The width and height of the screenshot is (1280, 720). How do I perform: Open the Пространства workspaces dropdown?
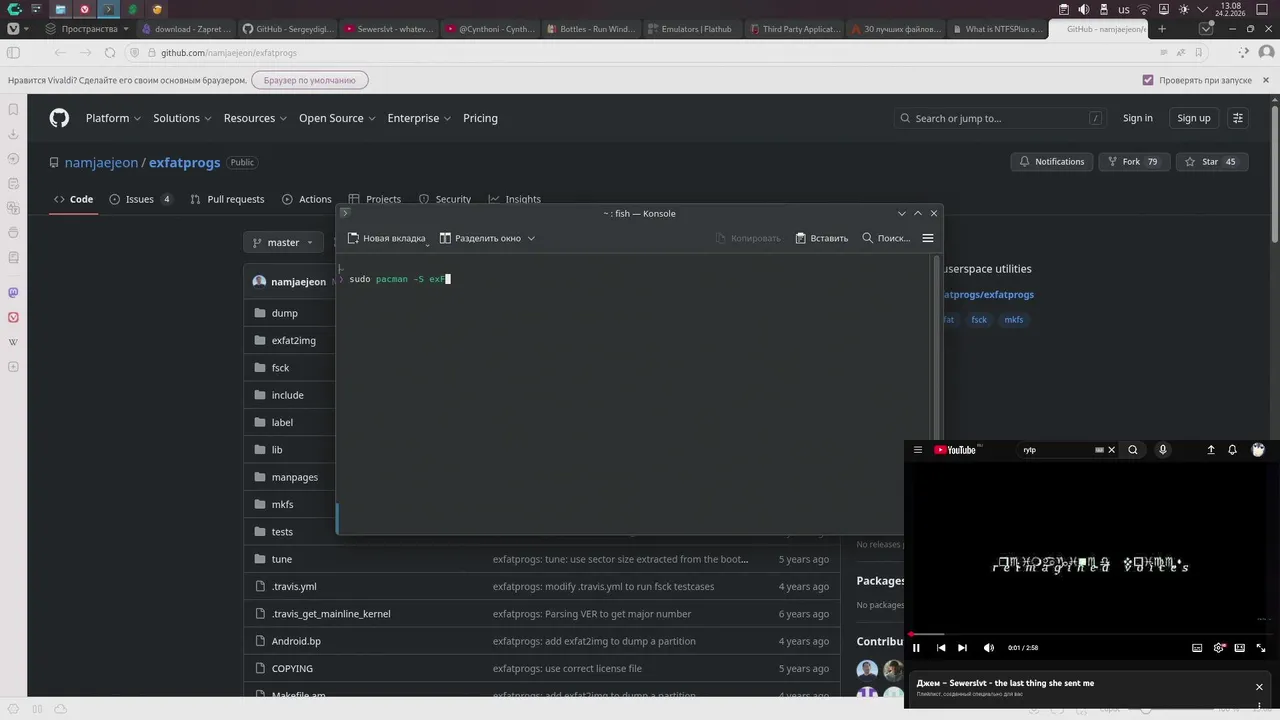click(87, 29)
